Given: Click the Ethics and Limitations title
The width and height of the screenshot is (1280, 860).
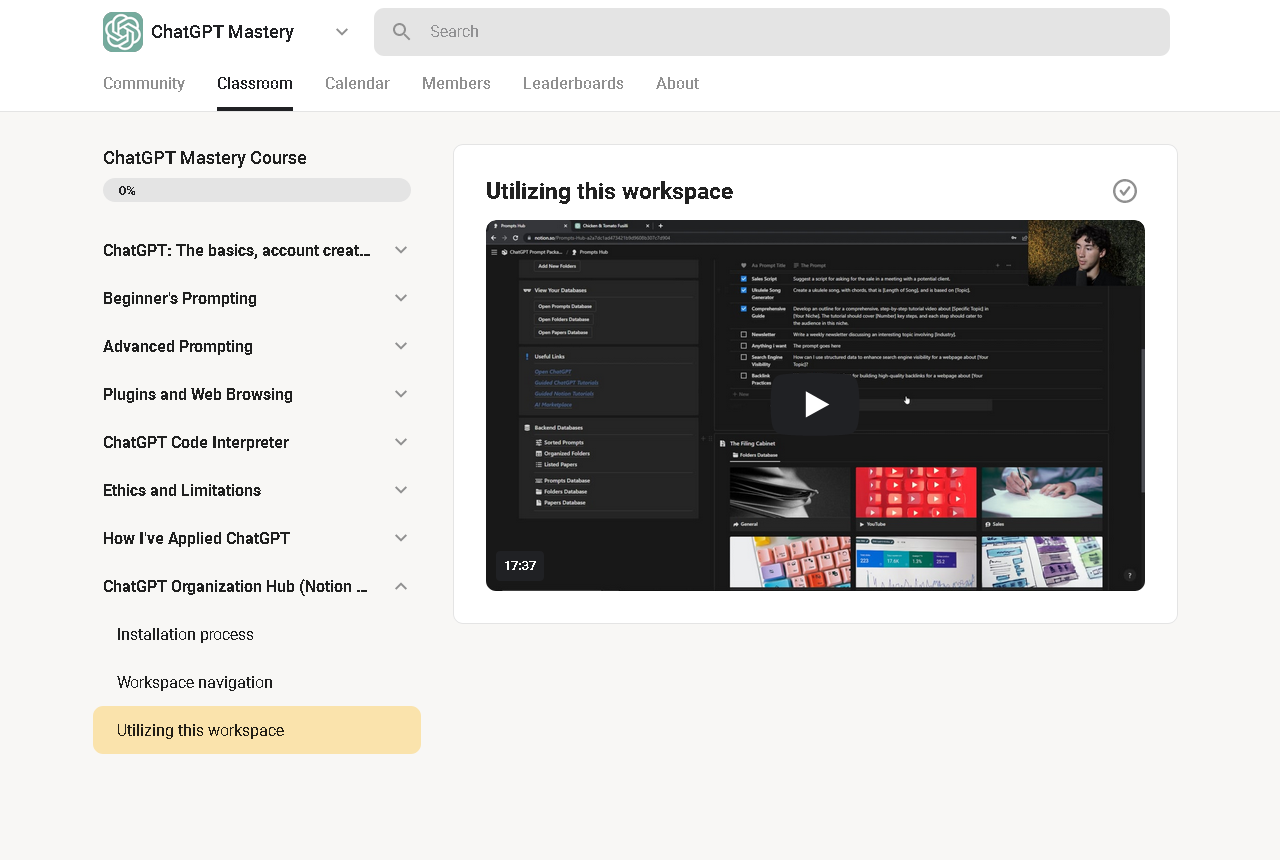Looking at the screenshot, I should pos(182,490).
